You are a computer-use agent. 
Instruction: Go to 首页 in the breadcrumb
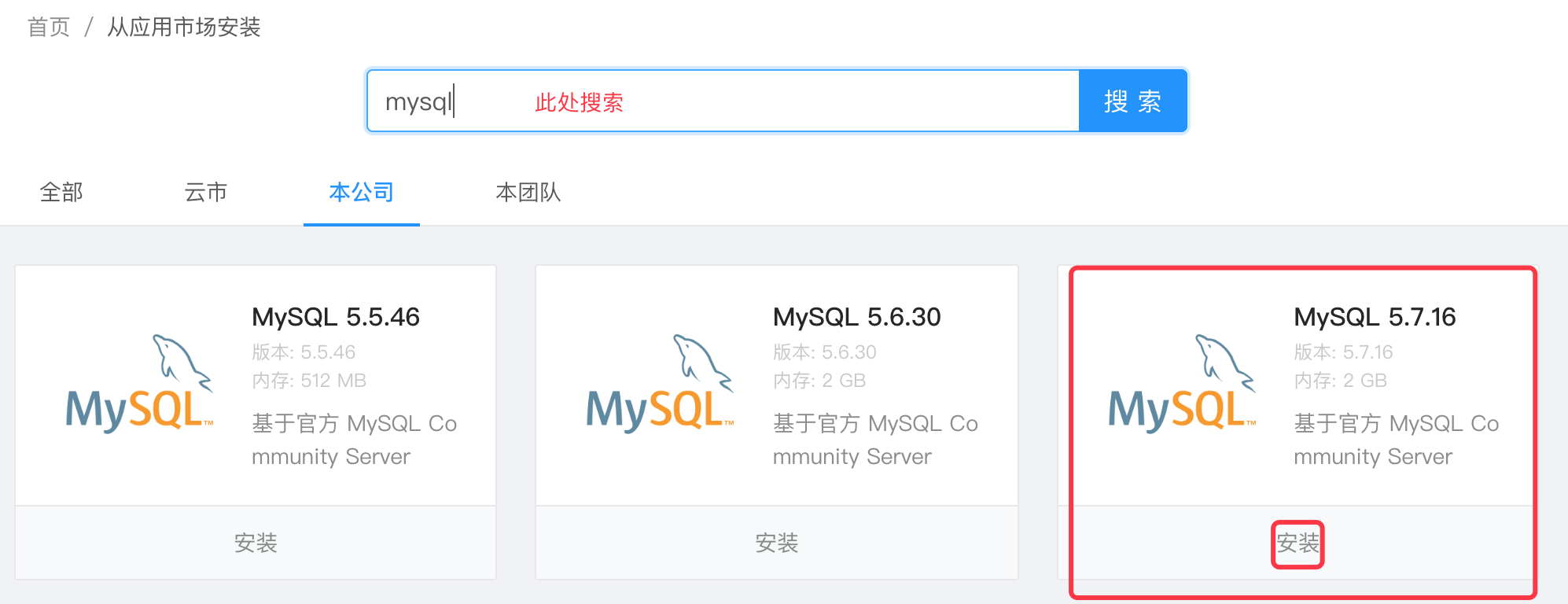49,27
